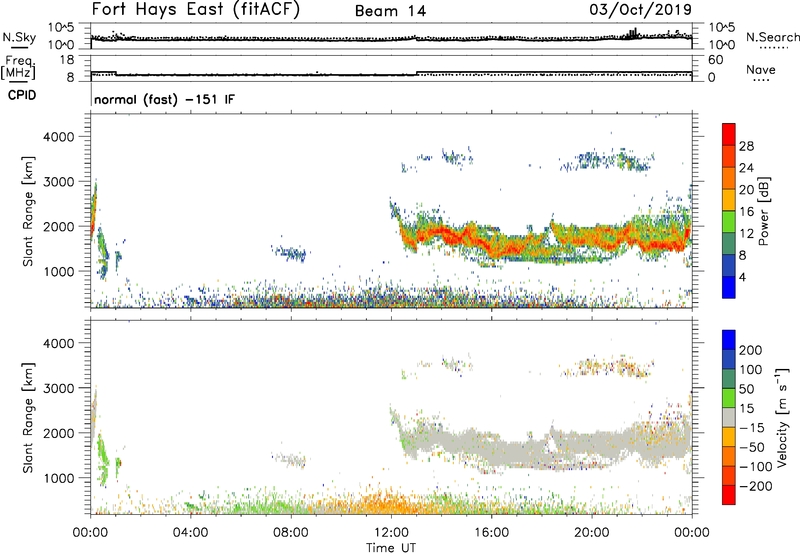Click the '28' tick on Power colorbar
This screenshot has height=554, width=800.
pyautogui.click(x=746, y=146)
